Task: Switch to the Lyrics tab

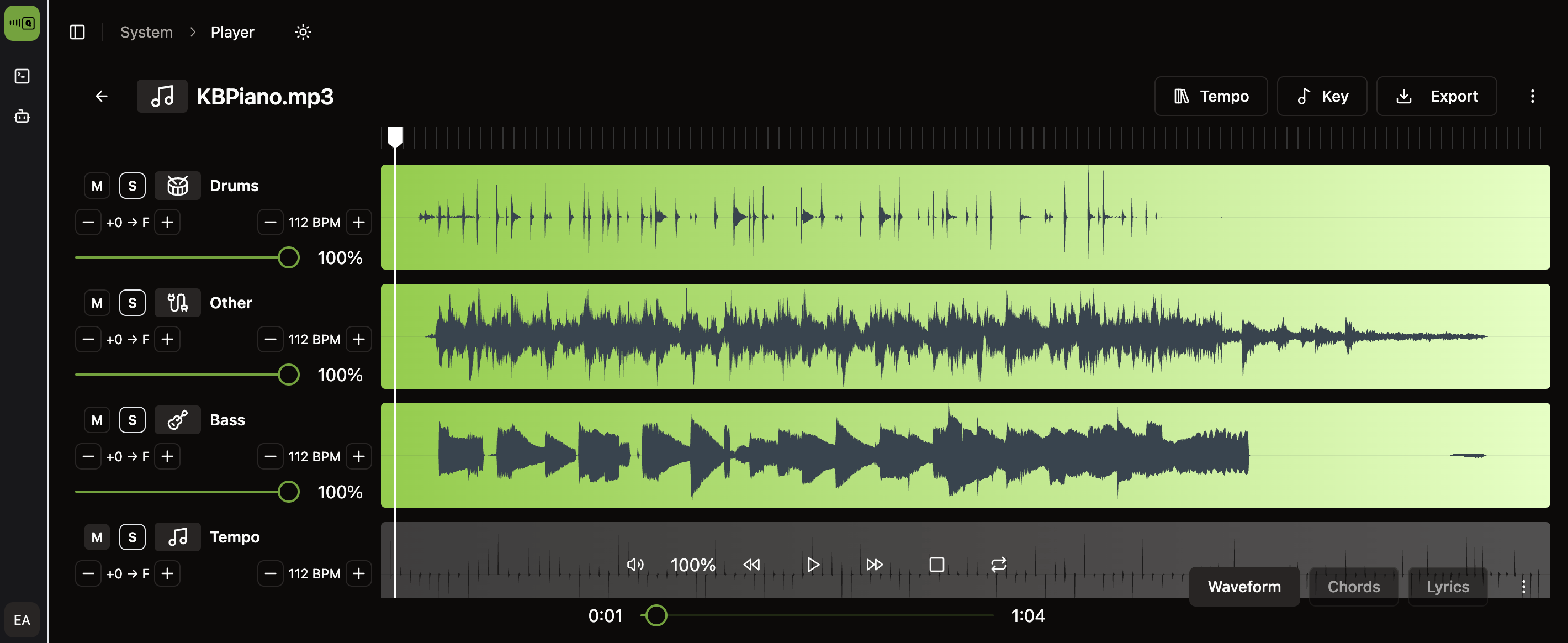Action: tap(1448, 586)
